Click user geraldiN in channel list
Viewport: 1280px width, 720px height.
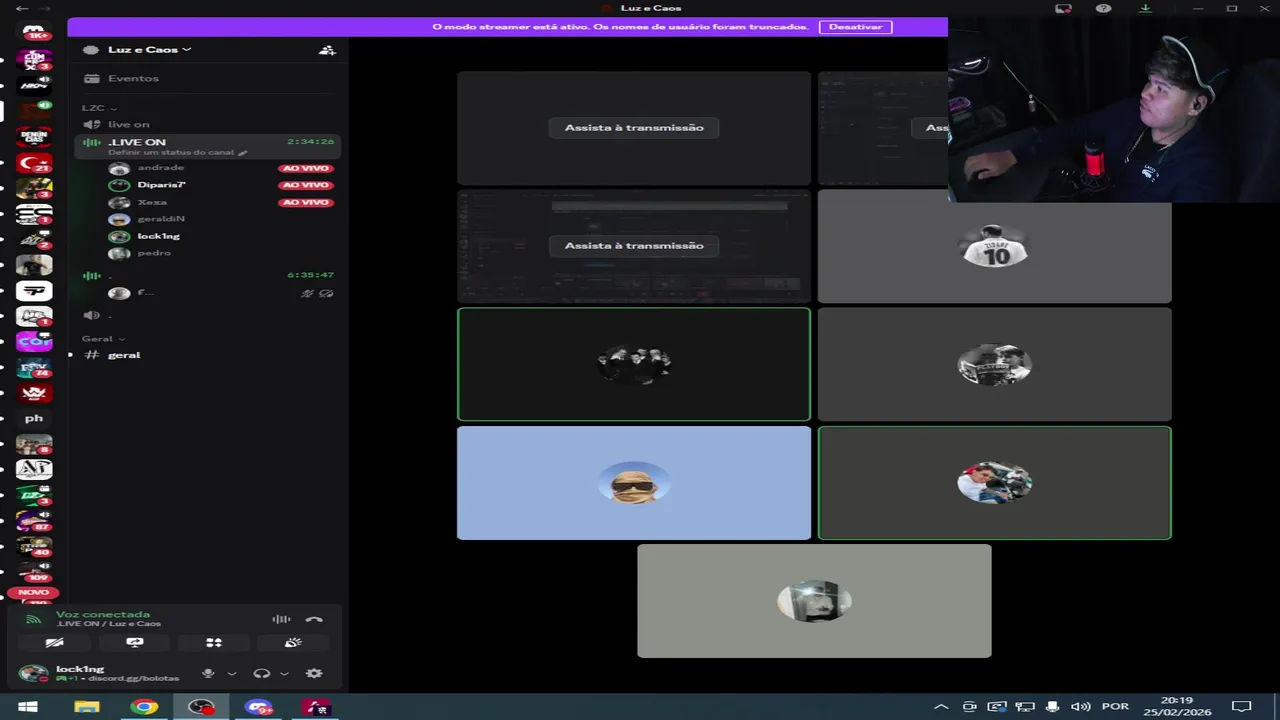[161, 219]
